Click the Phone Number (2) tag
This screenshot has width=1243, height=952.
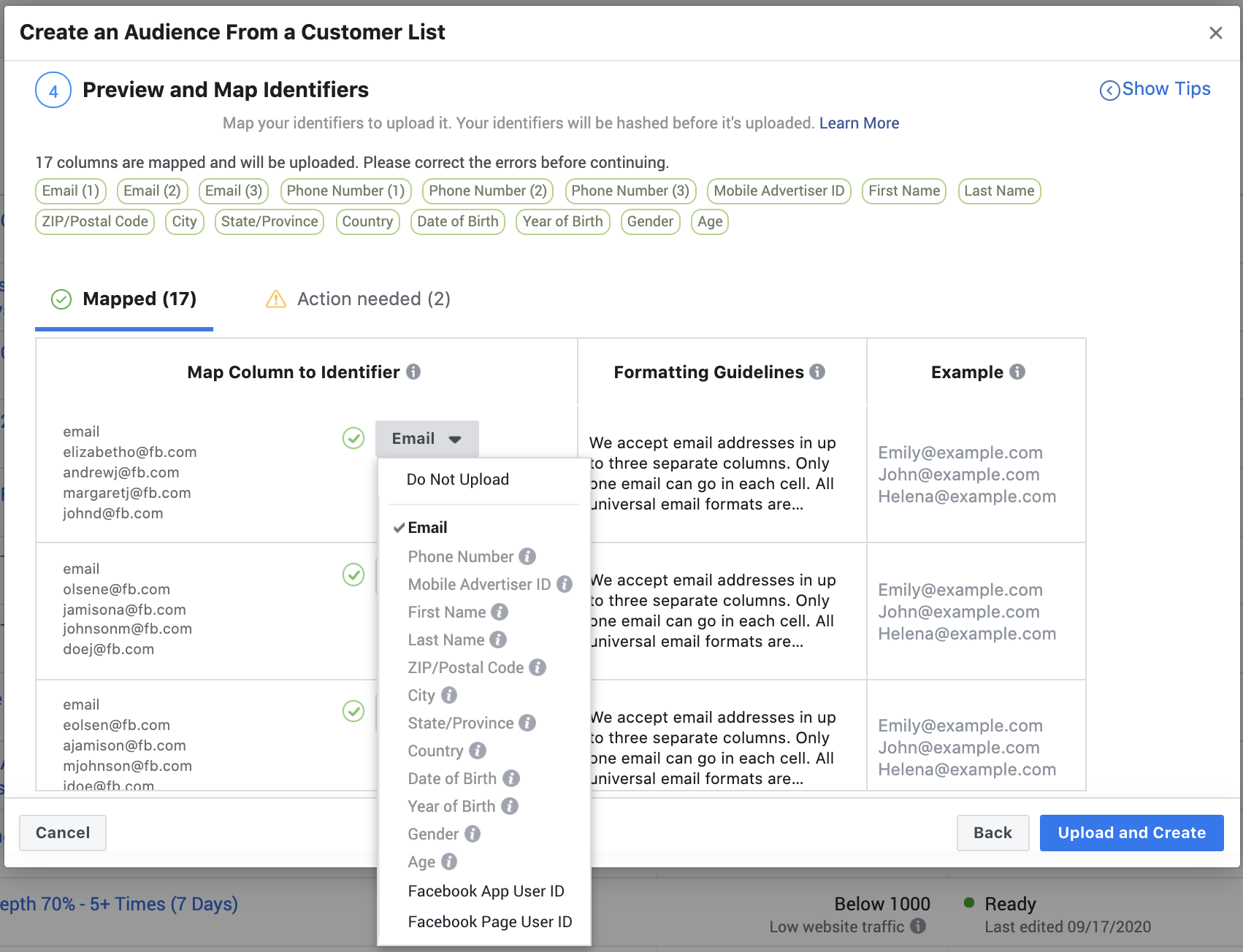click(x=488, y=191)
